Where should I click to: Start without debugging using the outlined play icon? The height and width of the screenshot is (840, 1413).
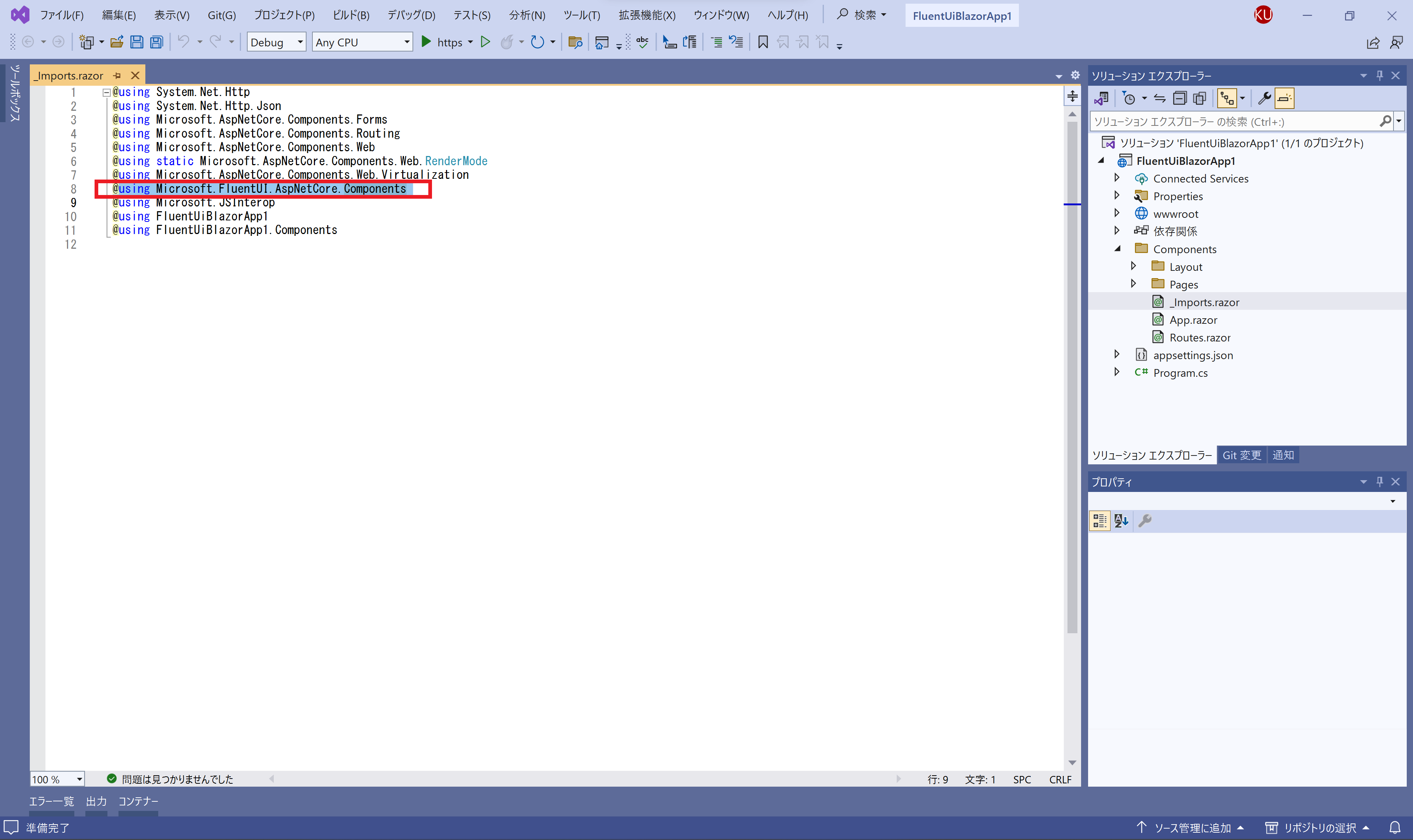pyautogui.click(x=485, y=42)
